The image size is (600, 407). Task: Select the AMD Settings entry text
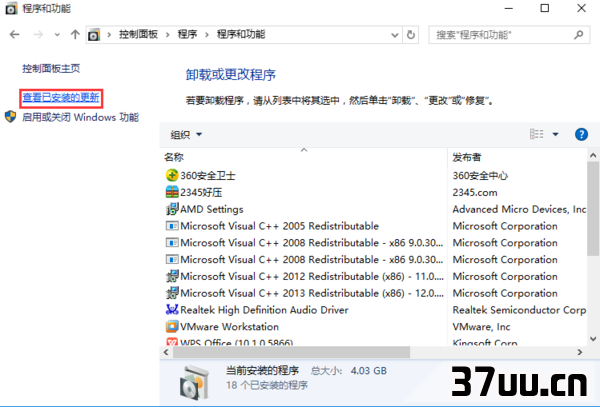click(212, 209)
